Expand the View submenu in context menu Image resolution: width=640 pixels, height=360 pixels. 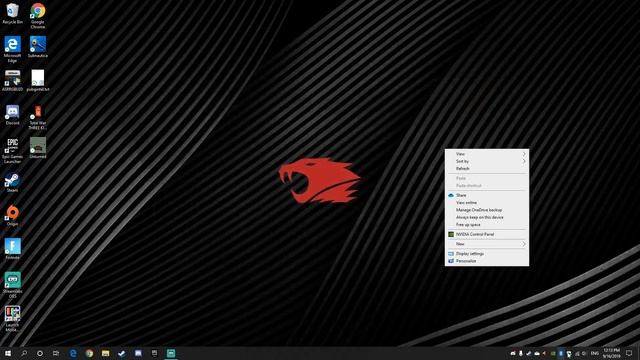pyautogui.click(x=487, y=154)
